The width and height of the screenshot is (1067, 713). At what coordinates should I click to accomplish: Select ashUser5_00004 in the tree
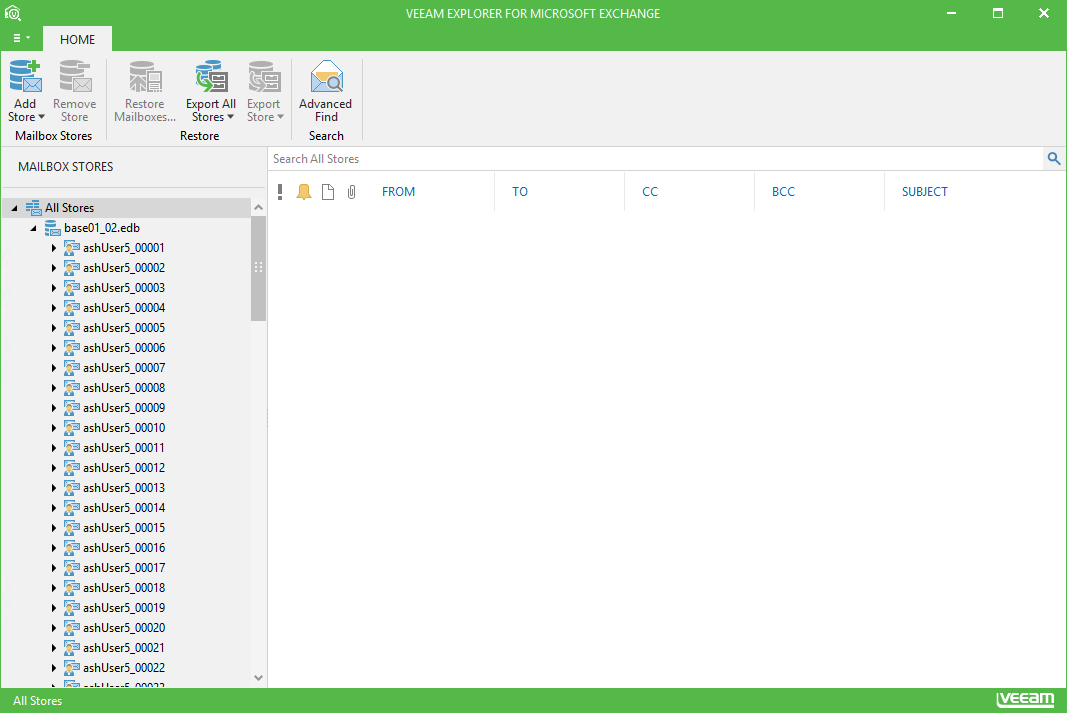tap(124, 308)
